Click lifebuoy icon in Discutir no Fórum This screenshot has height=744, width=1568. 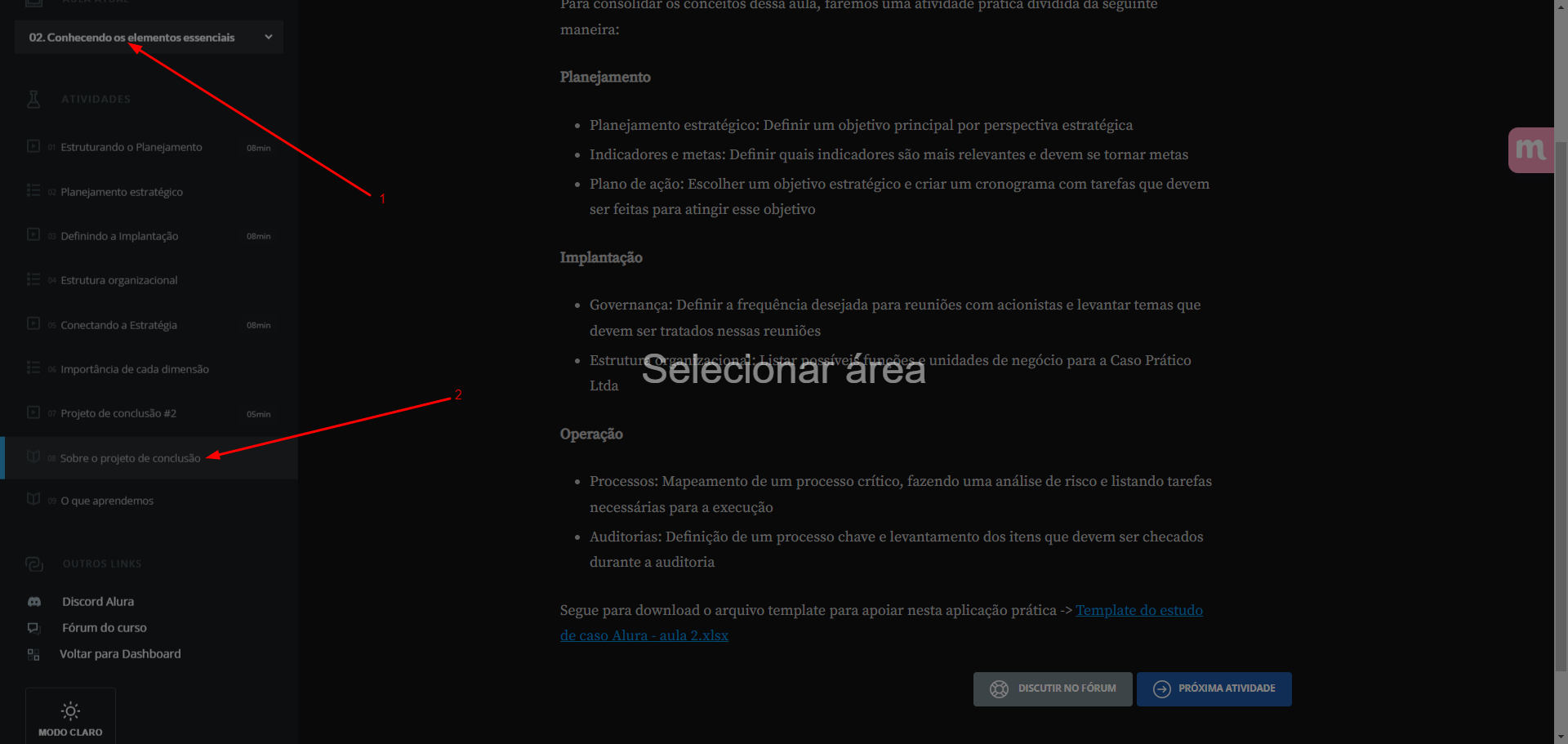click(999, 689)
